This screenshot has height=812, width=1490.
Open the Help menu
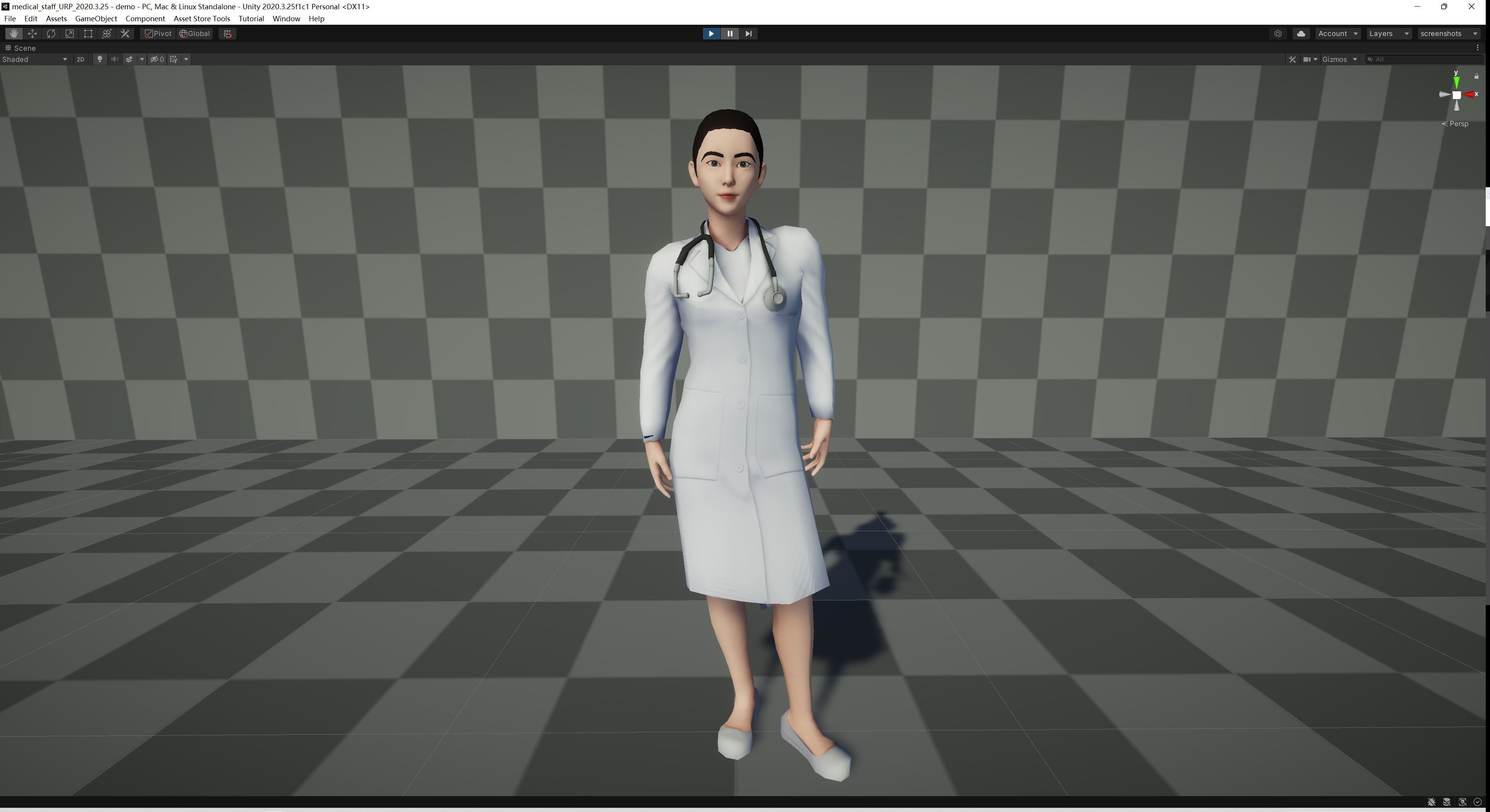[x=316, y=19]
